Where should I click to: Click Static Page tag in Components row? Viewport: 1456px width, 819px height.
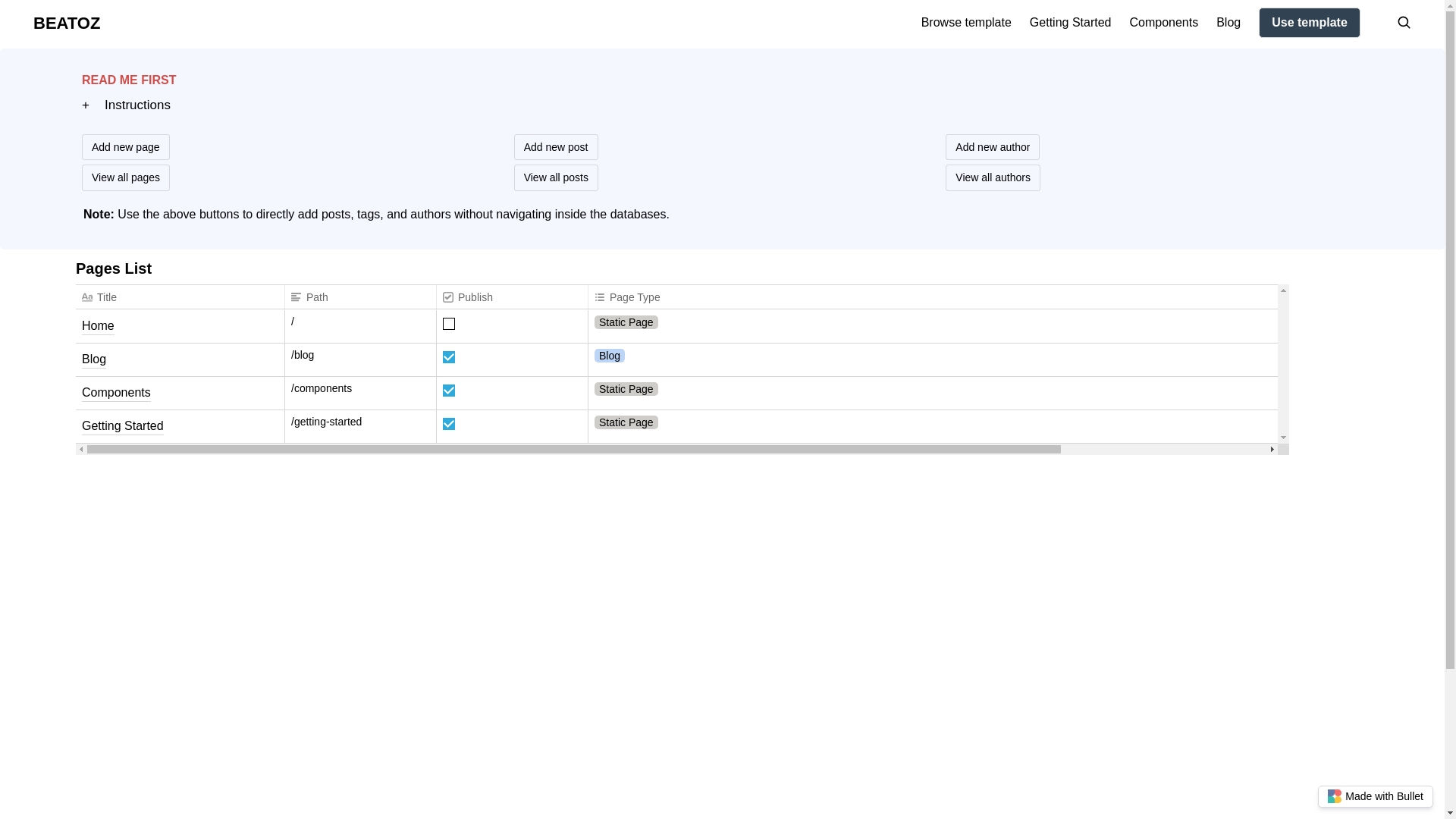(626, 389)
